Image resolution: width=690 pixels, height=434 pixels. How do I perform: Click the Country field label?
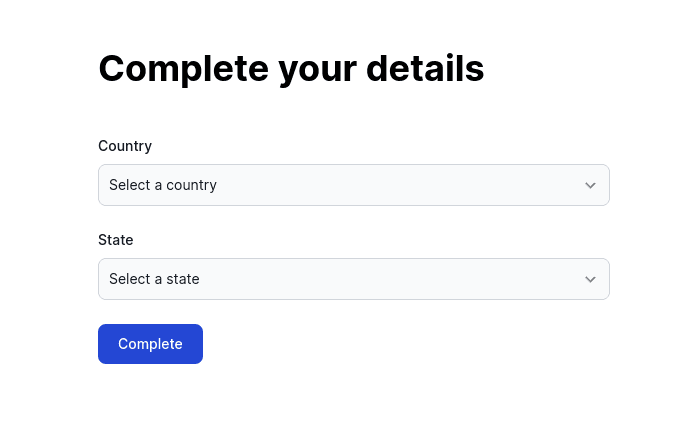click(x=125, y=146)
